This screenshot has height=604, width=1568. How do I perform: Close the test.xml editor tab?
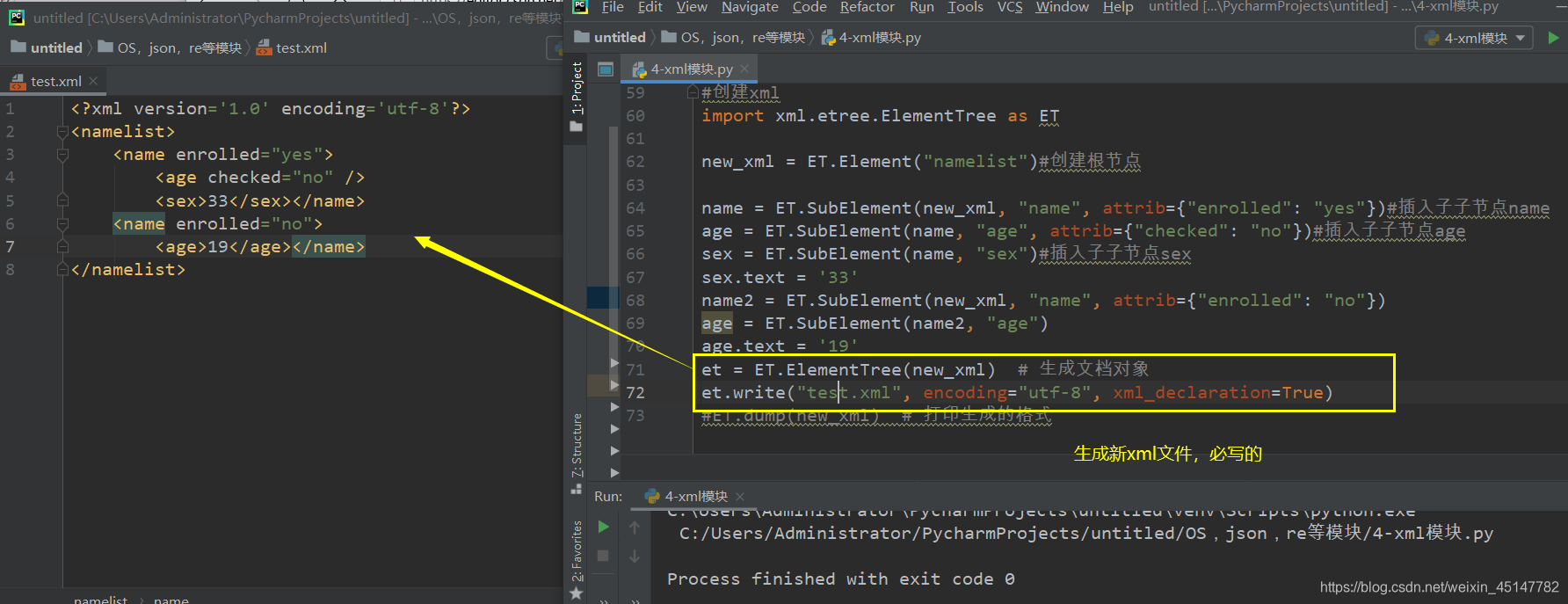point(93,81)
